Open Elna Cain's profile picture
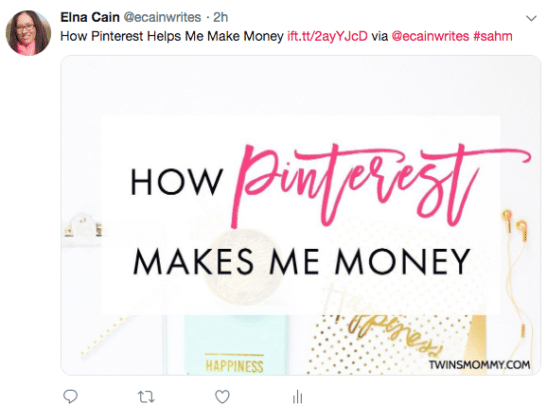This screenshot has height=405, width=547. coord(29,33)
